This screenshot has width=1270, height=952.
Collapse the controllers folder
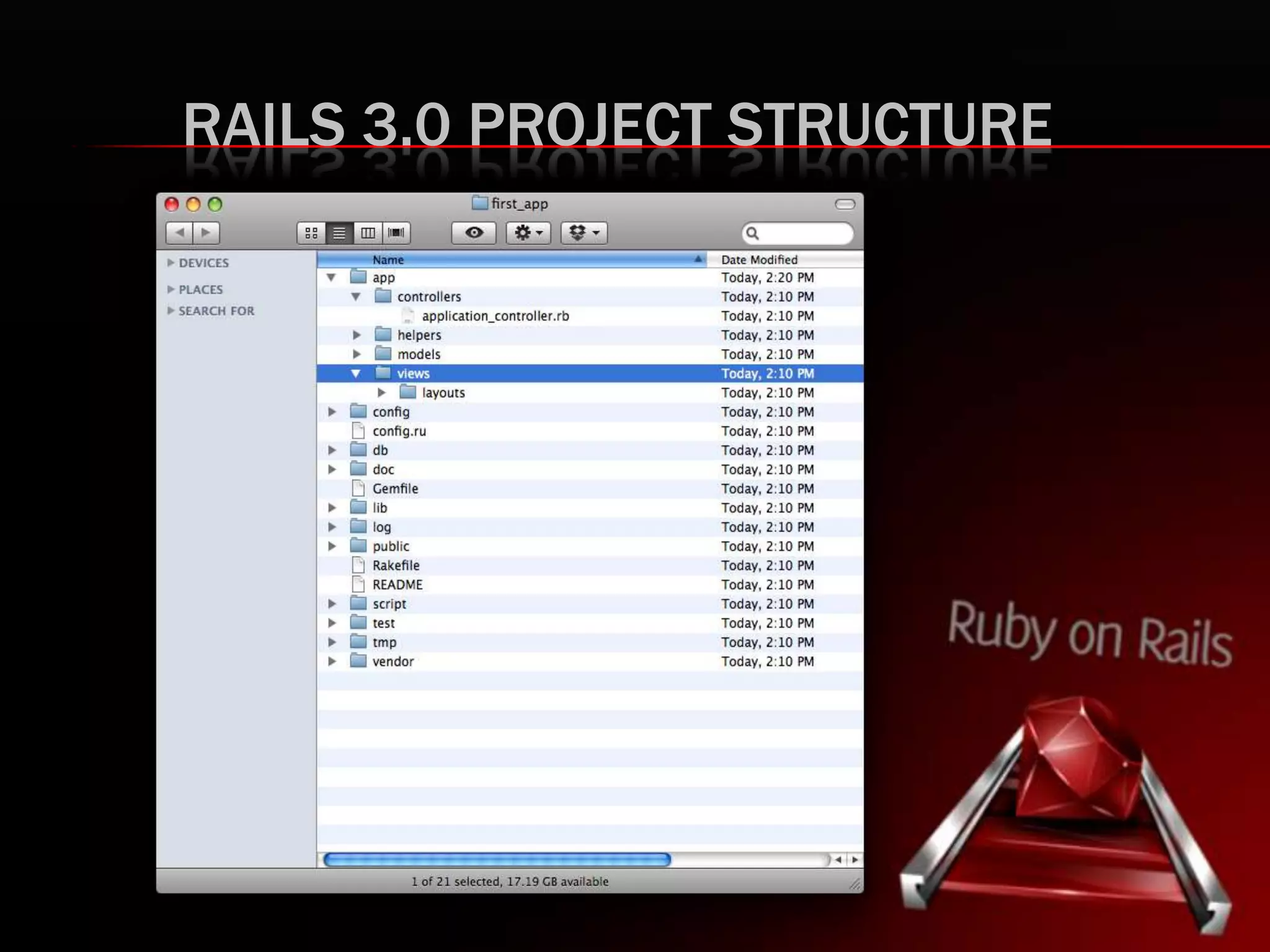pyautogui.click(x=356, y=297)
